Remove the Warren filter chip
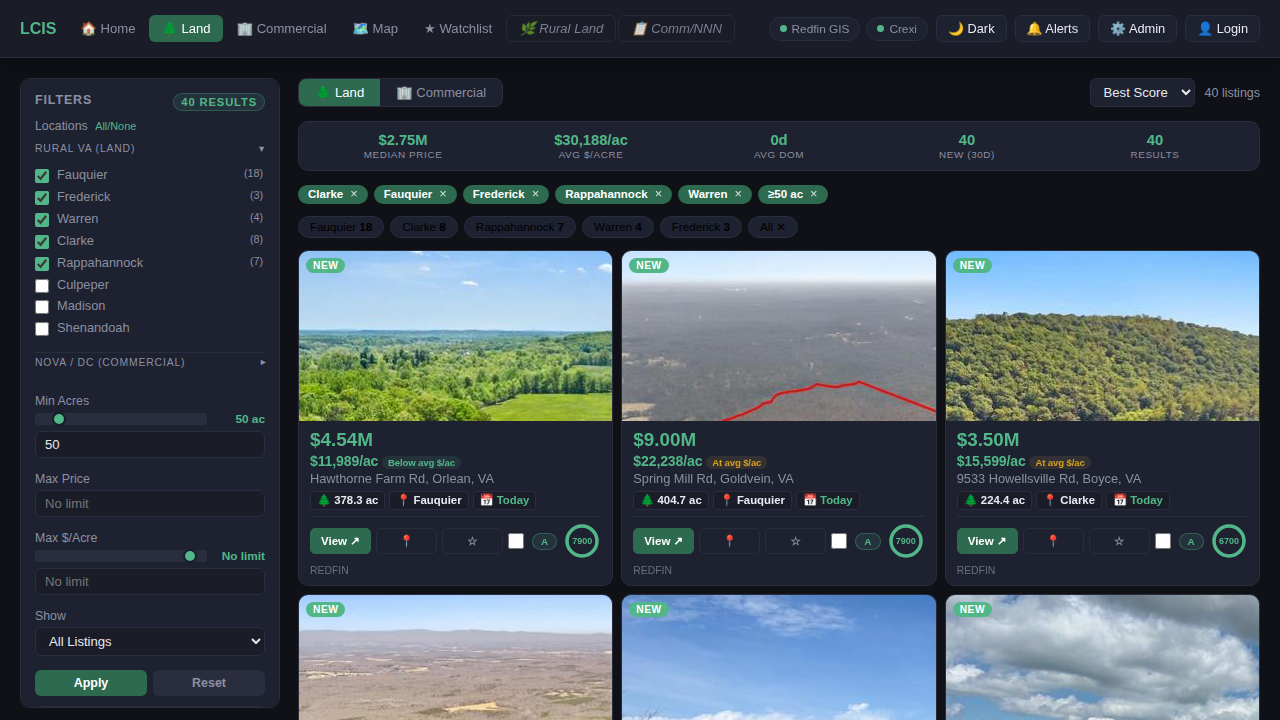This screenshot has width=1280, height=720. (x=738, y=194)
